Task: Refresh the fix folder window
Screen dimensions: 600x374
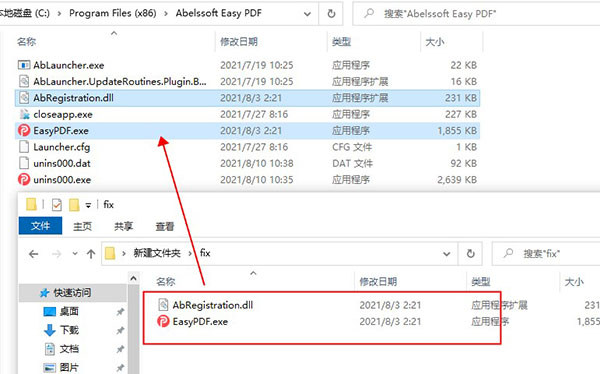Action: point(470,253)
